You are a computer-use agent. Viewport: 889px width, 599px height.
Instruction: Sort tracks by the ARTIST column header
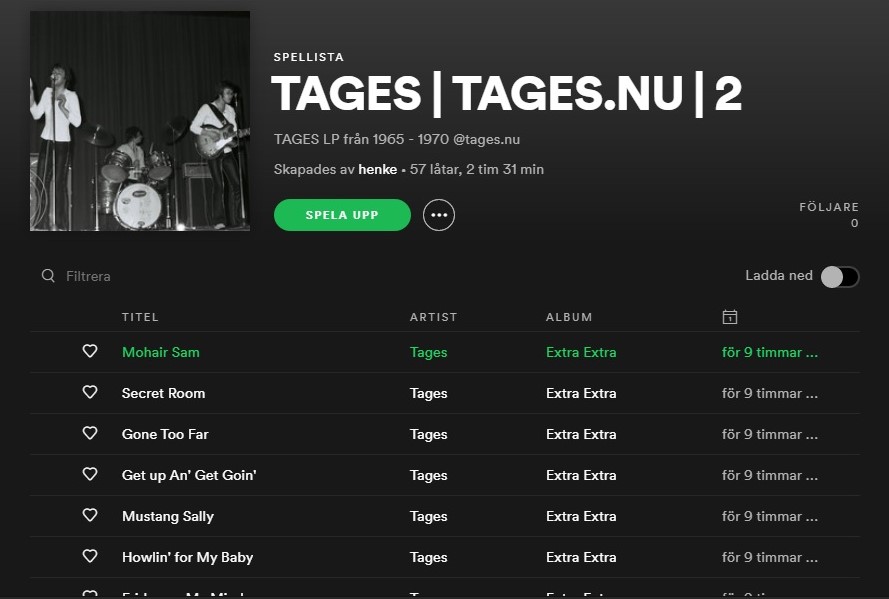[x=433, y=317]
